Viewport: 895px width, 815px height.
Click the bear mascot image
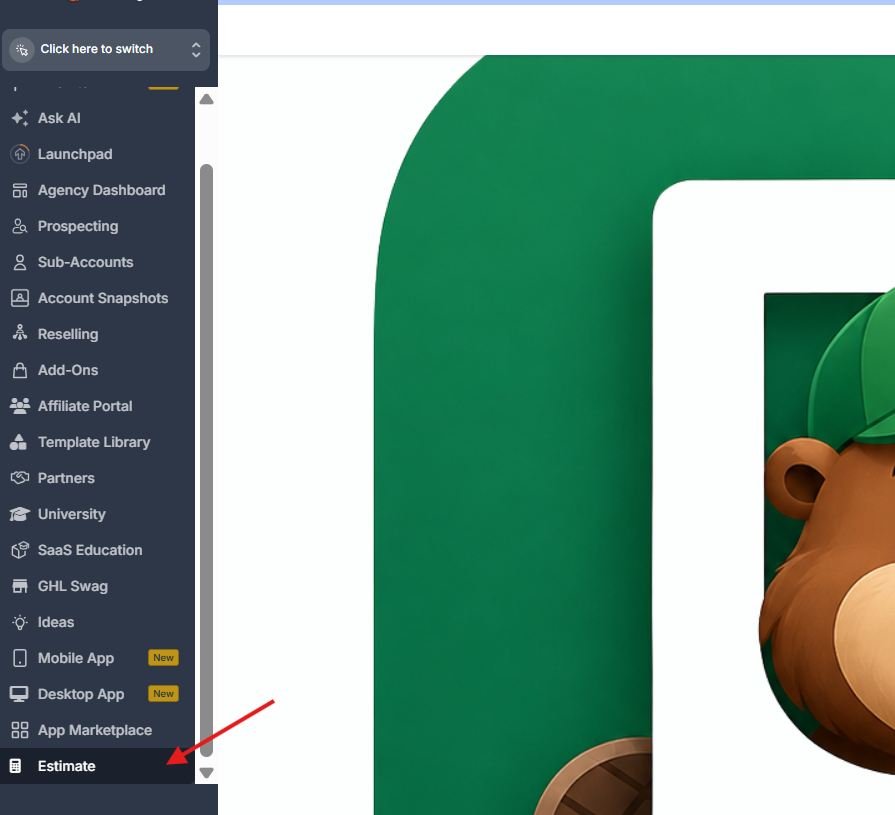828,531
